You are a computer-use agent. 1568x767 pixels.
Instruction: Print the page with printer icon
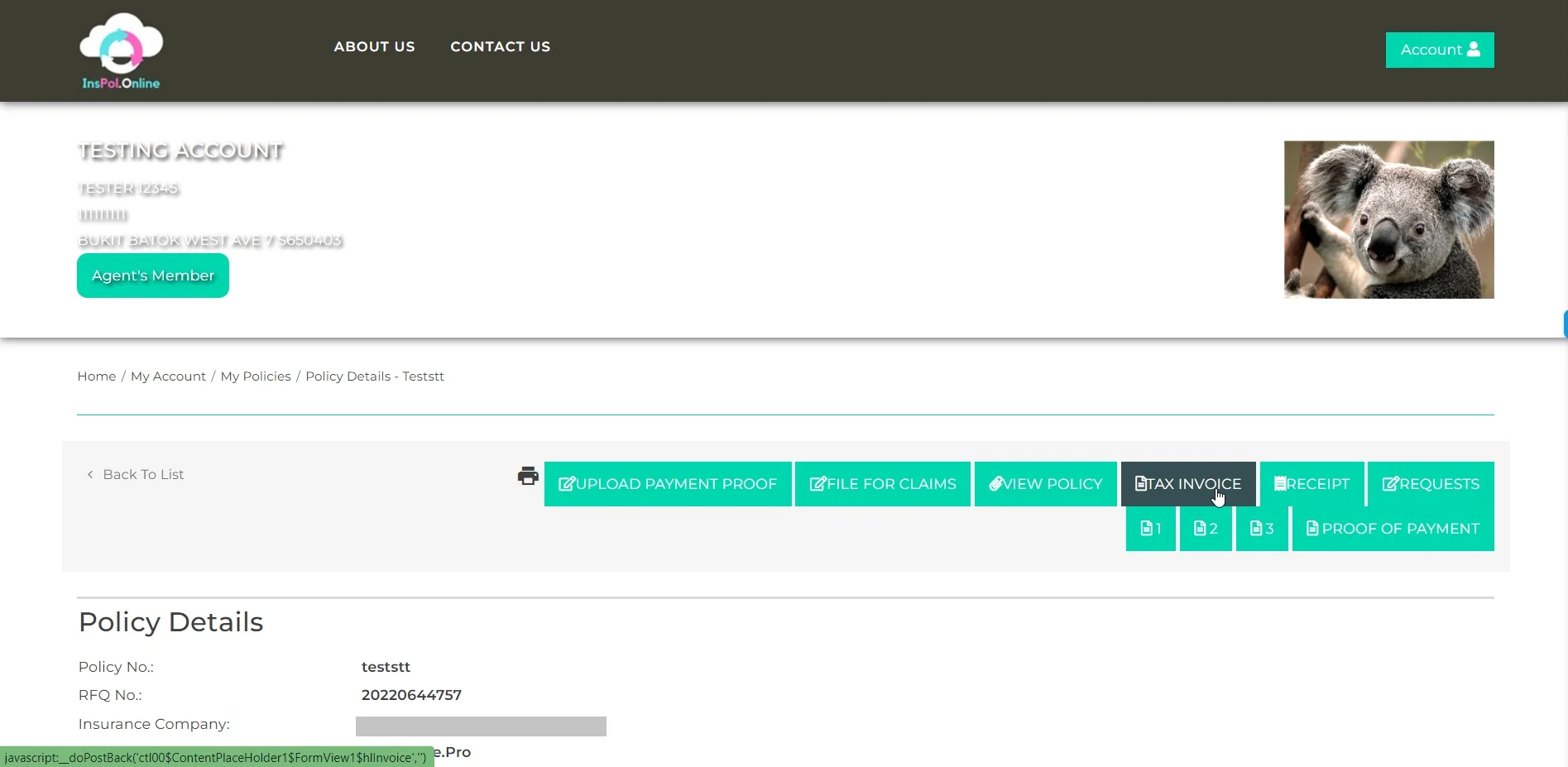[528, 476]
